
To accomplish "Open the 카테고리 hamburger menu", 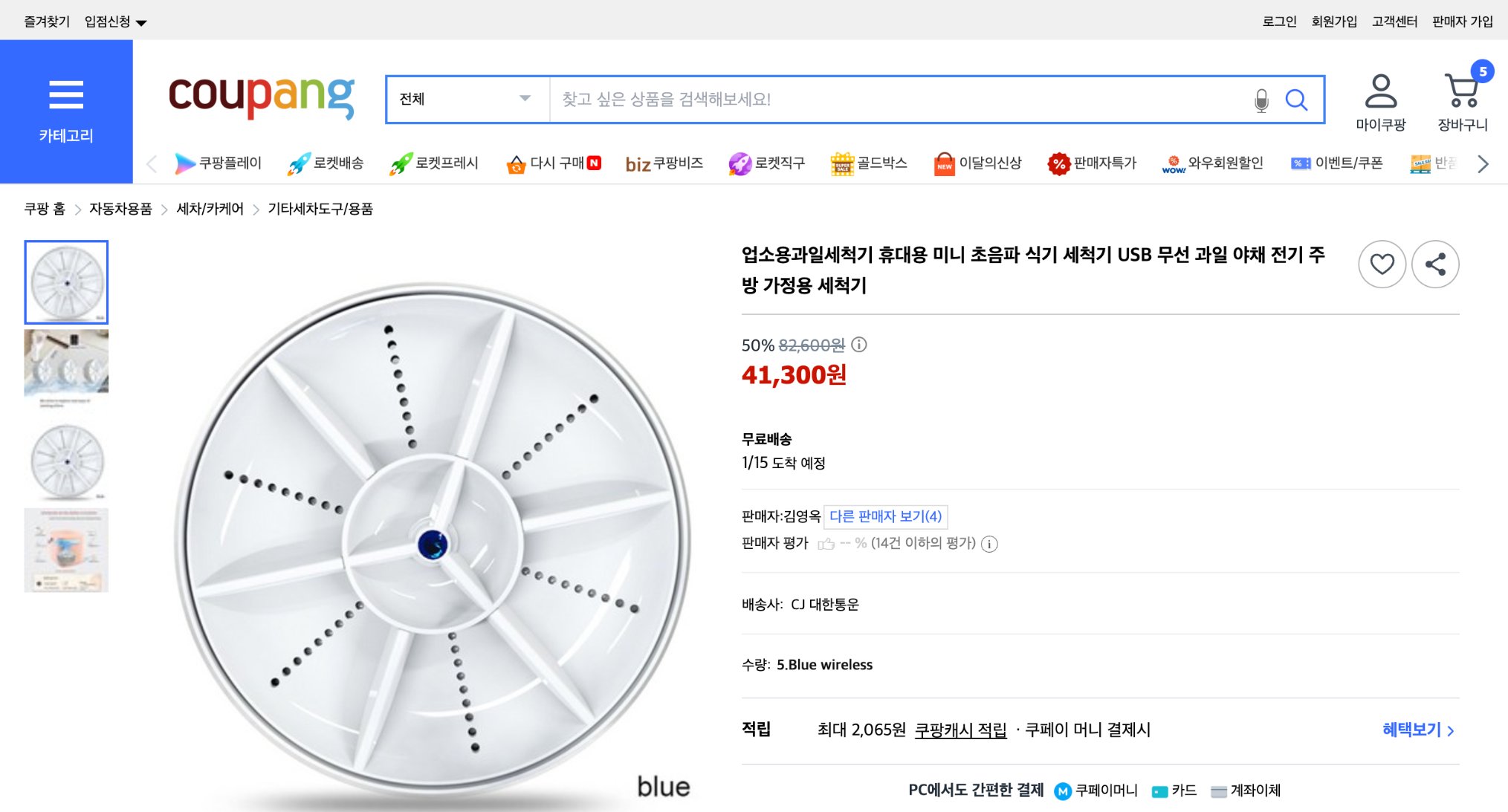I will pos(66,94).
